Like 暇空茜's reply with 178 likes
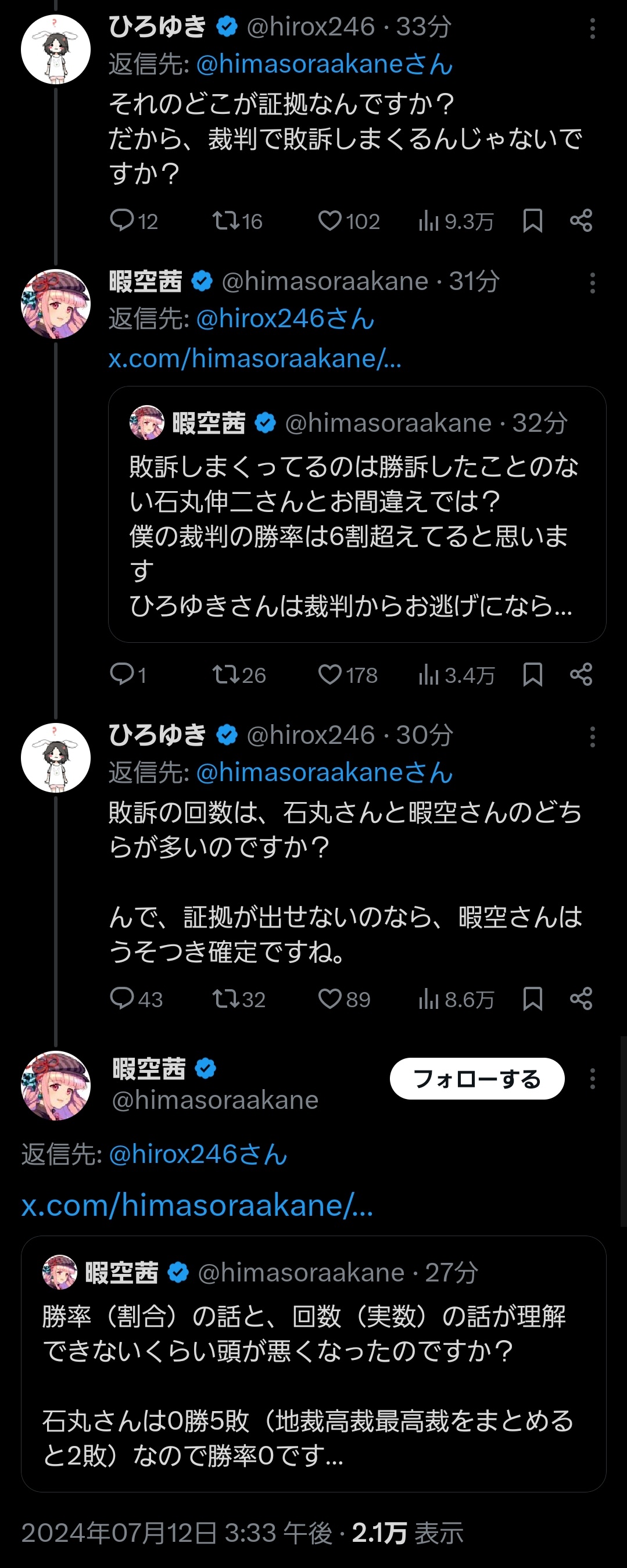 (x=330, y=674)
